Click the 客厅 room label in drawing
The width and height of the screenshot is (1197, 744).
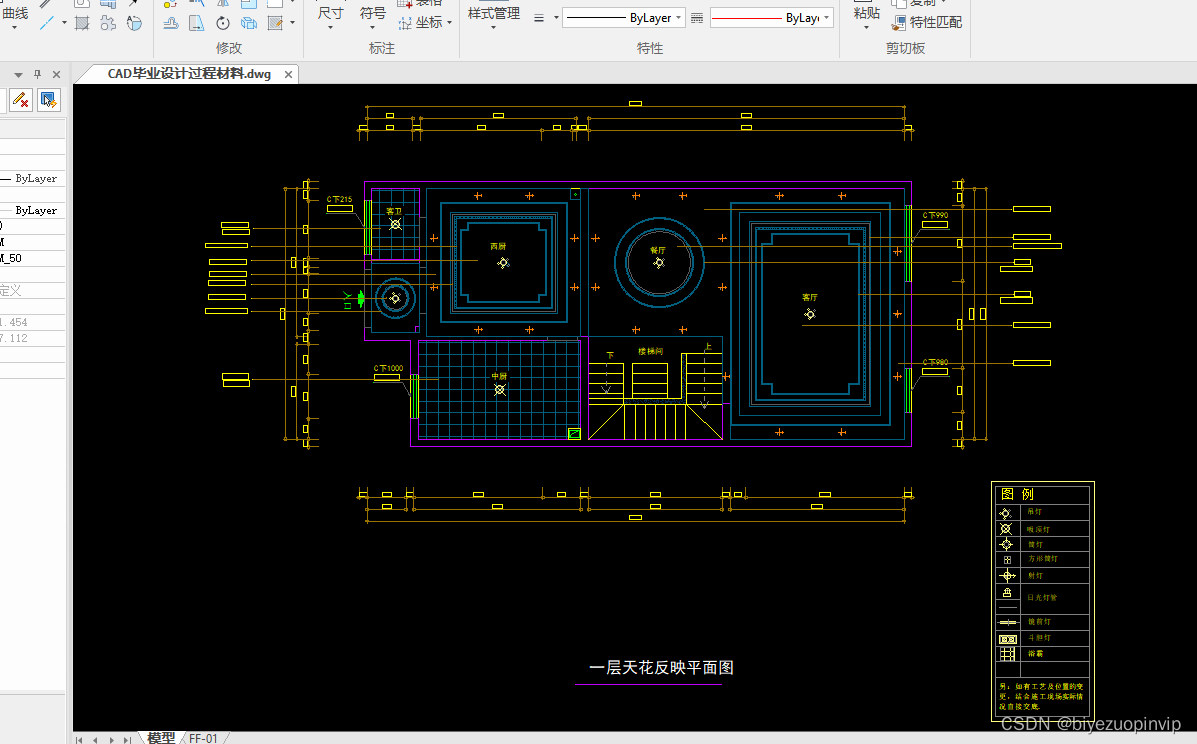pos(810,298)
